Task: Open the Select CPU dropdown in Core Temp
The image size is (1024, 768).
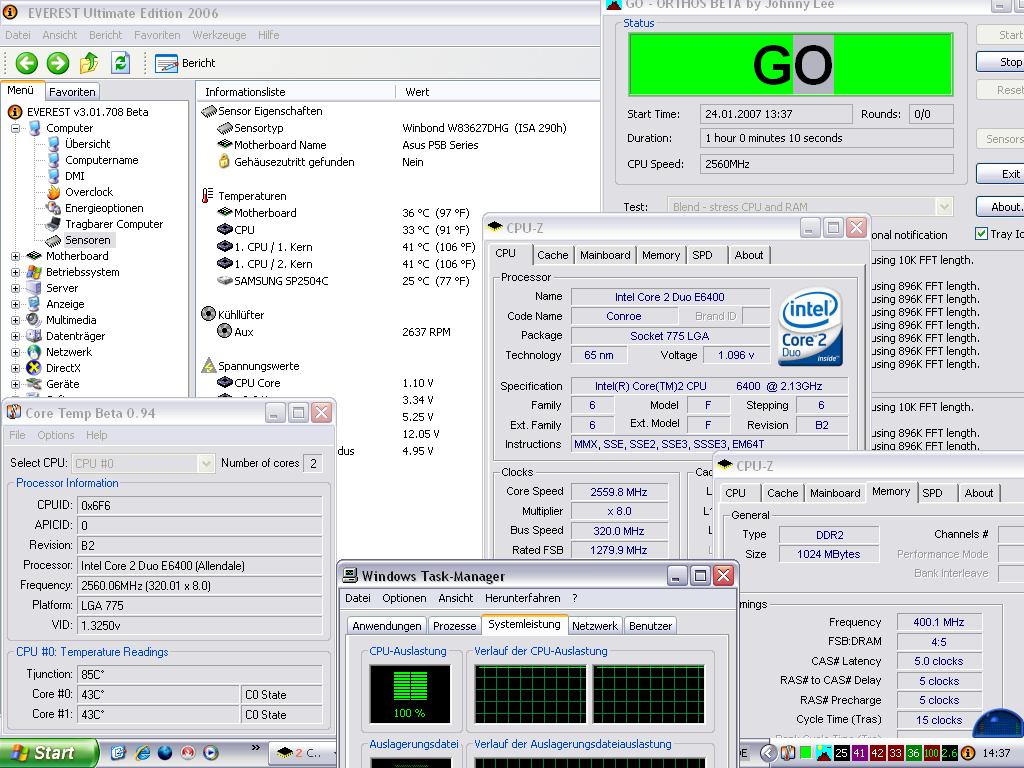Action: coord(142,463)
